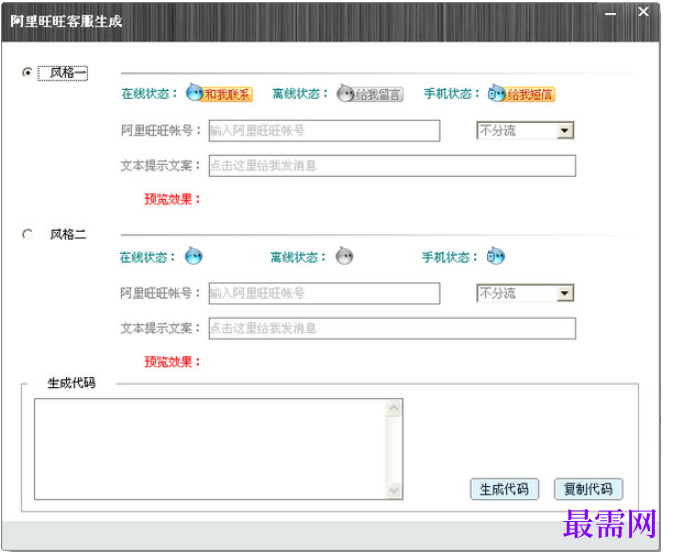The image size is (675, 555).
Task: Click the 在线状态 label in 风格二
Action: pyautogui.click(x=148, y=257)
